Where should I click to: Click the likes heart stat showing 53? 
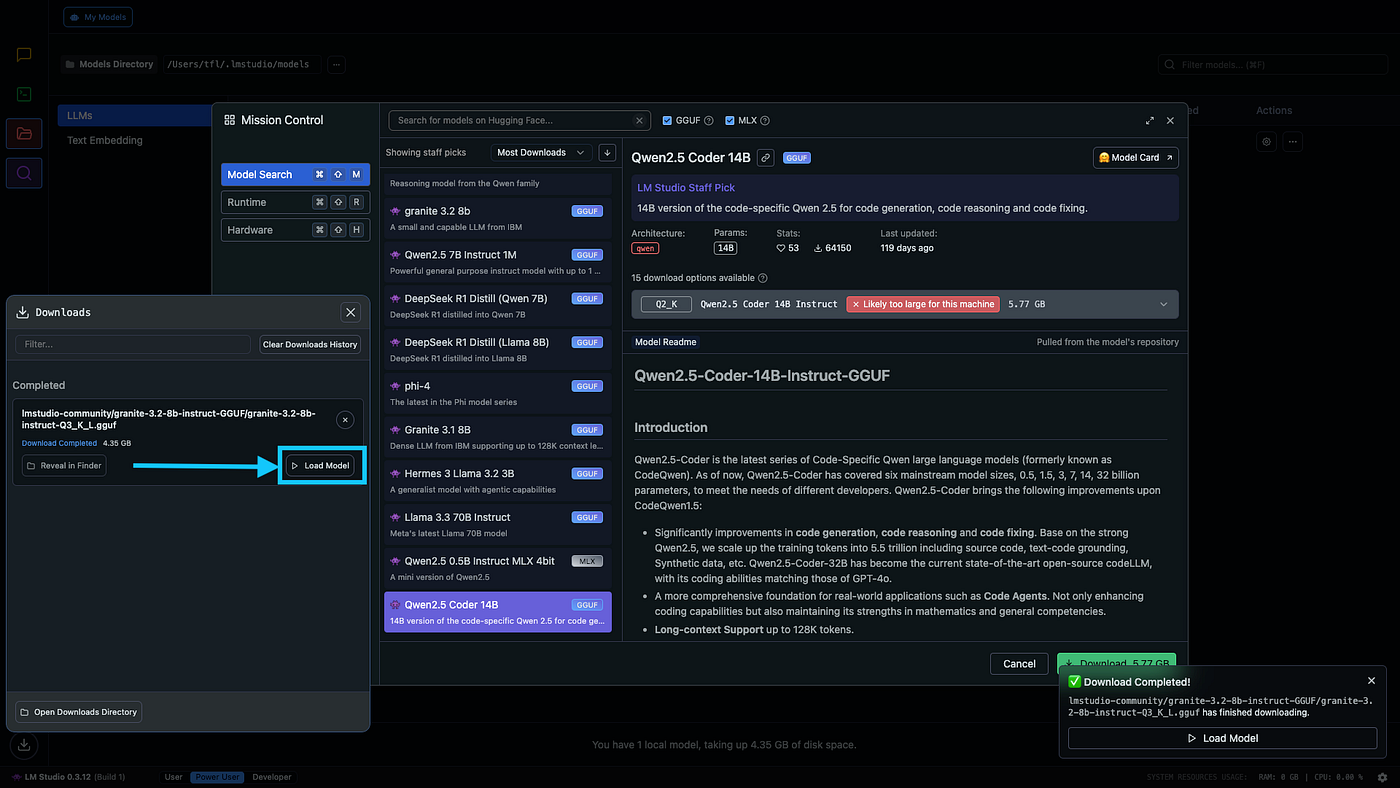tap(788, 248)
